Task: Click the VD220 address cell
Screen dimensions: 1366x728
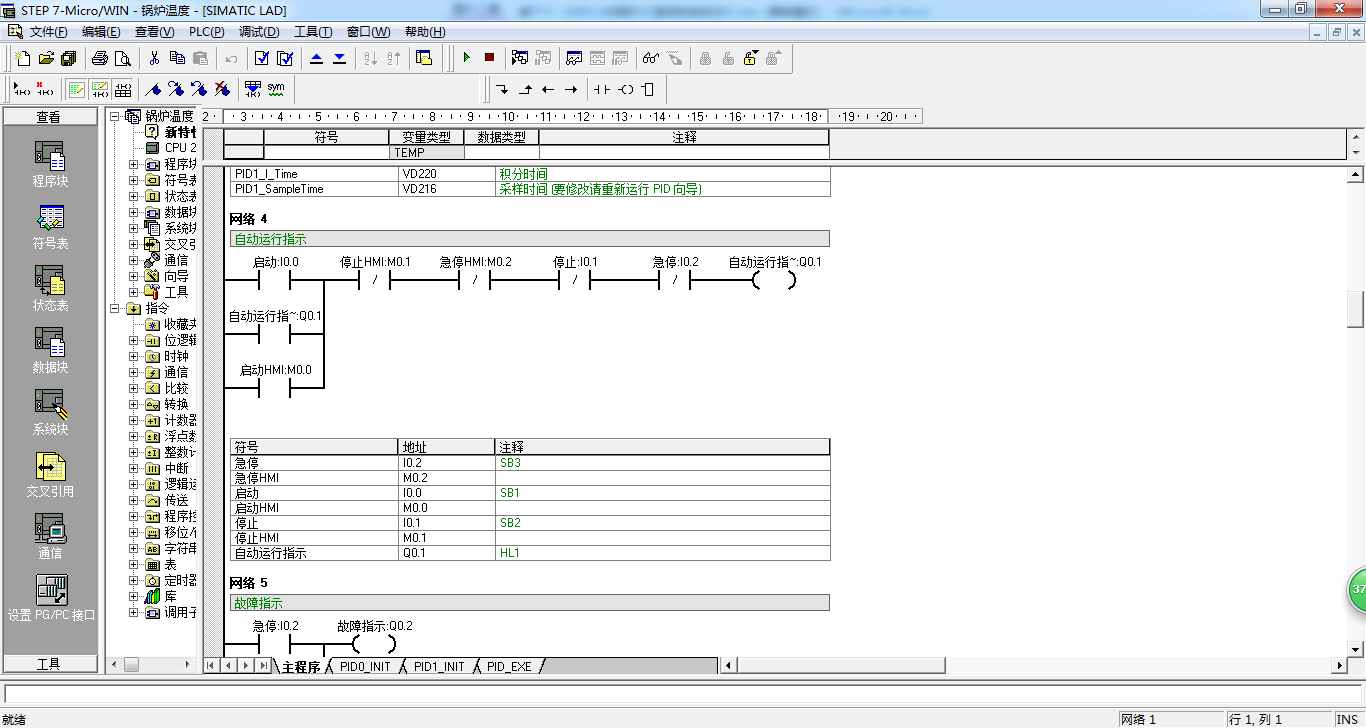Action: (448, 174)
